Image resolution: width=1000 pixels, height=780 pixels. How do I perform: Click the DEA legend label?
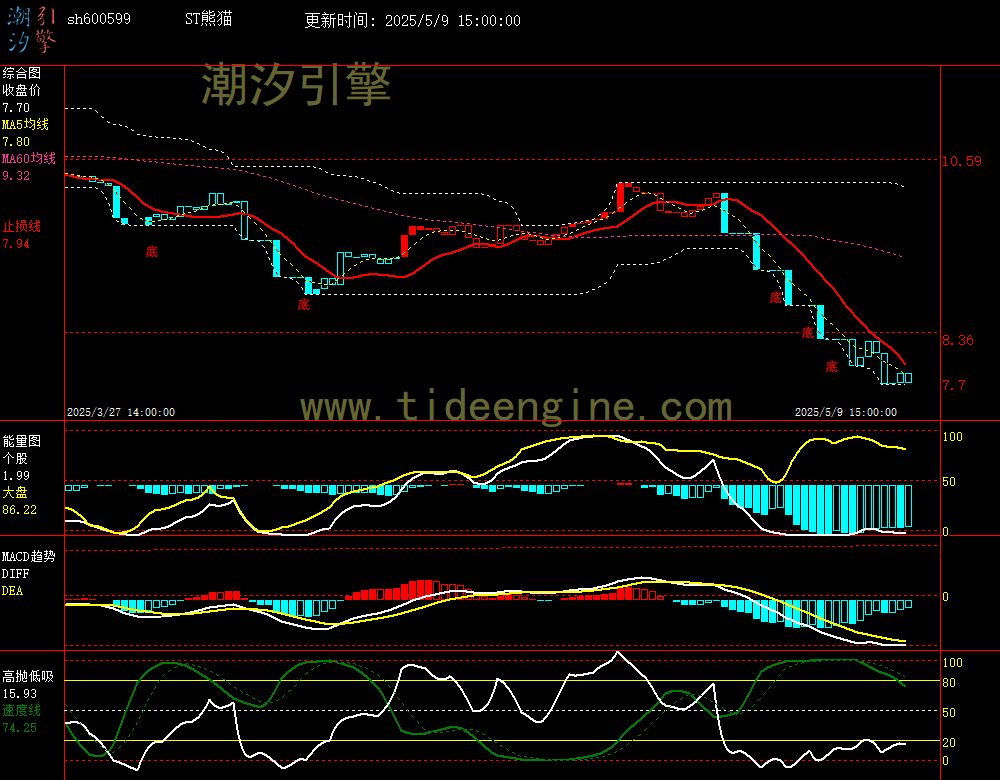pos(12,591)
